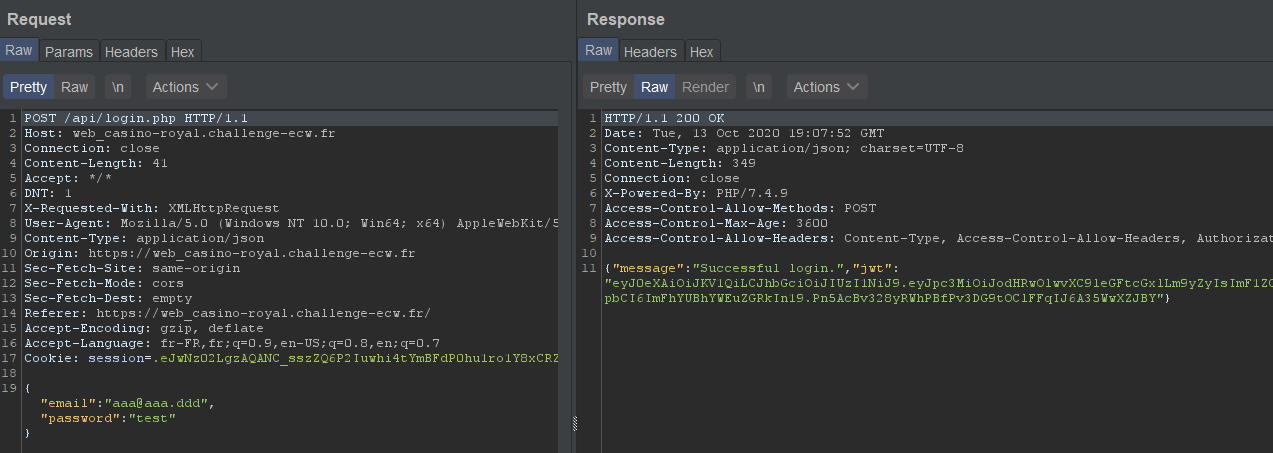Switch to Request Raw tab
The image size is (1273, 453).
18,50
